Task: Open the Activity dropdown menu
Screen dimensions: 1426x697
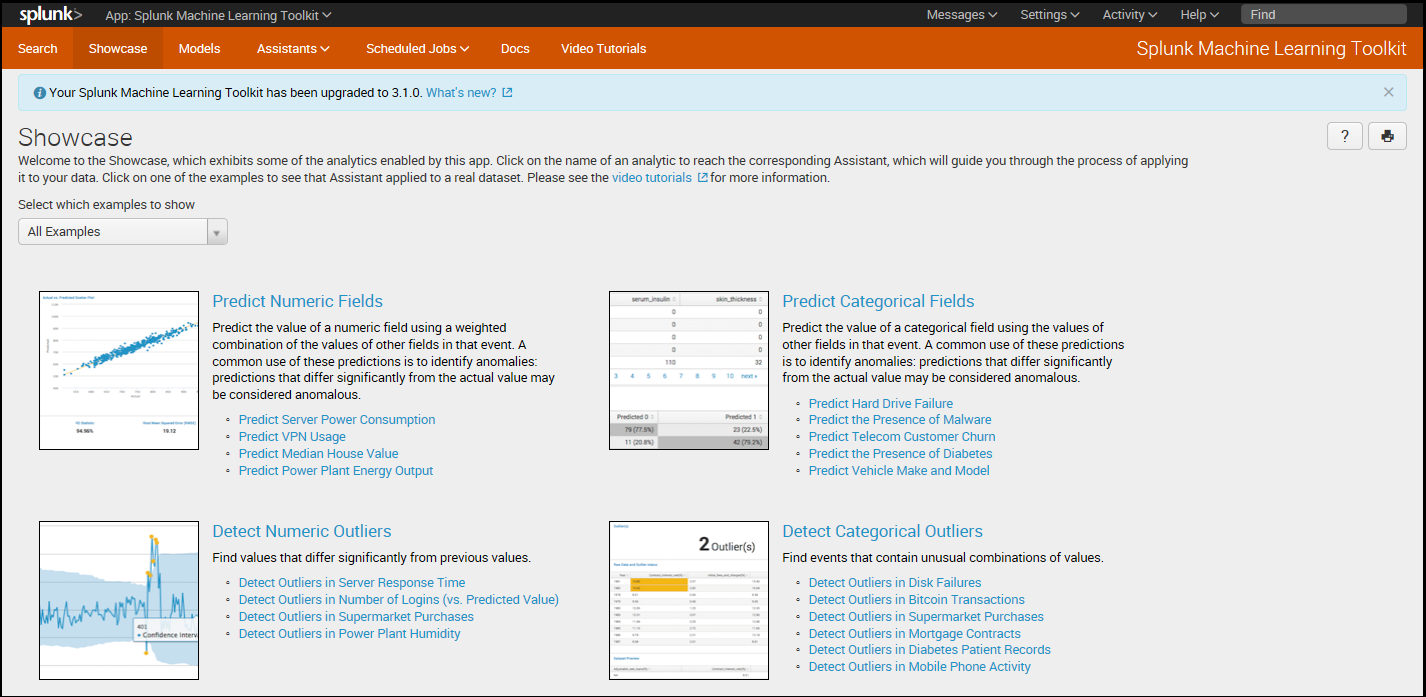Action: [1130, 15]
